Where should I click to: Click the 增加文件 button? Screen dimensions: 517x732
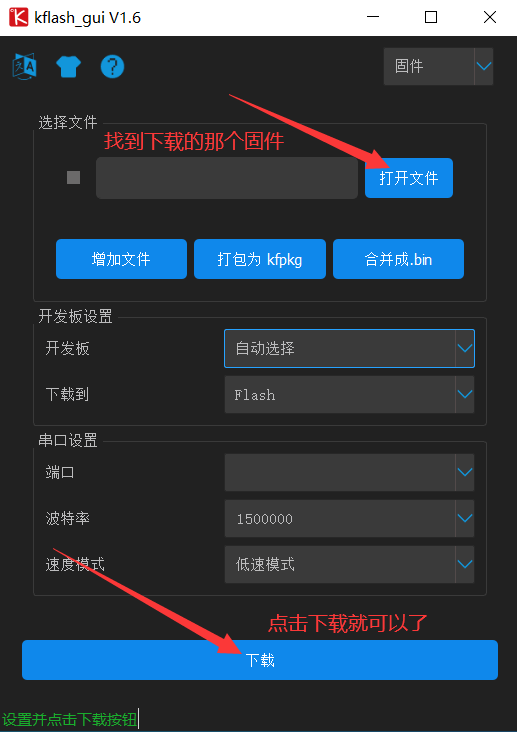121,259
